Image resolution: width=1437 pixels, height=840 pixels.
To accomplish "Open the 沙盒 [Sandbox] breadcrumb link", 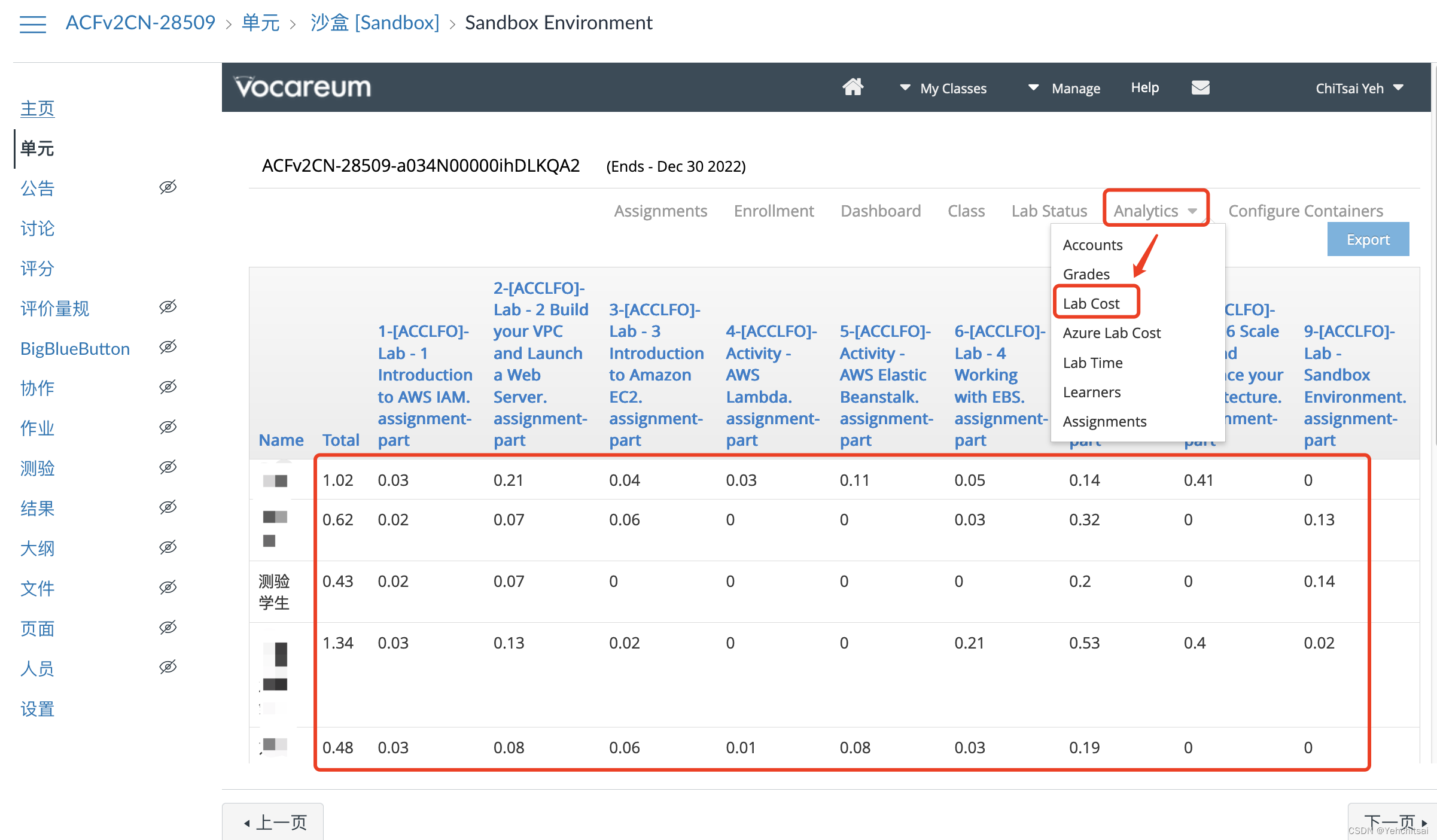I will [375, 23].
